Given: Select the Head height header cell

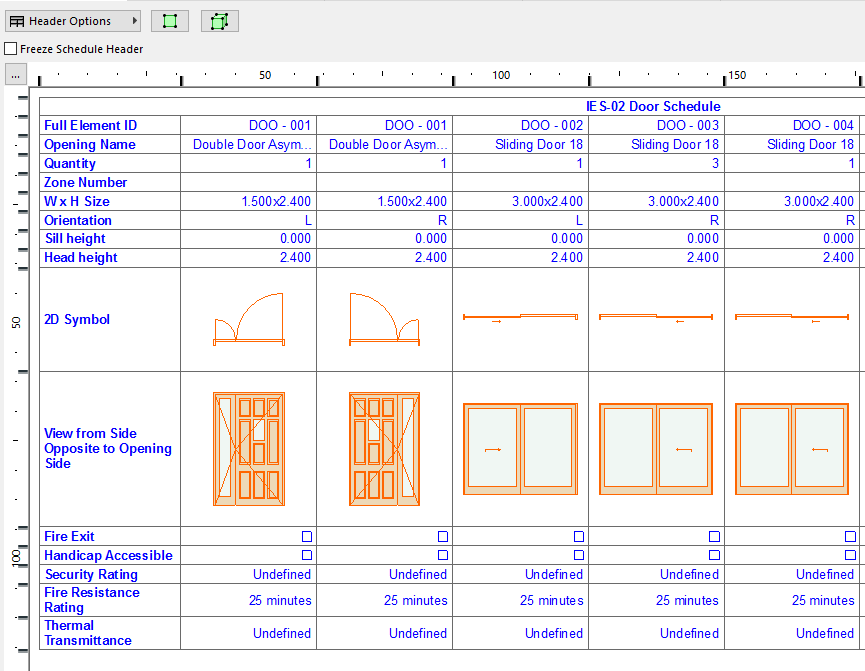Looking at the screenshot, I should pos(110,258).
